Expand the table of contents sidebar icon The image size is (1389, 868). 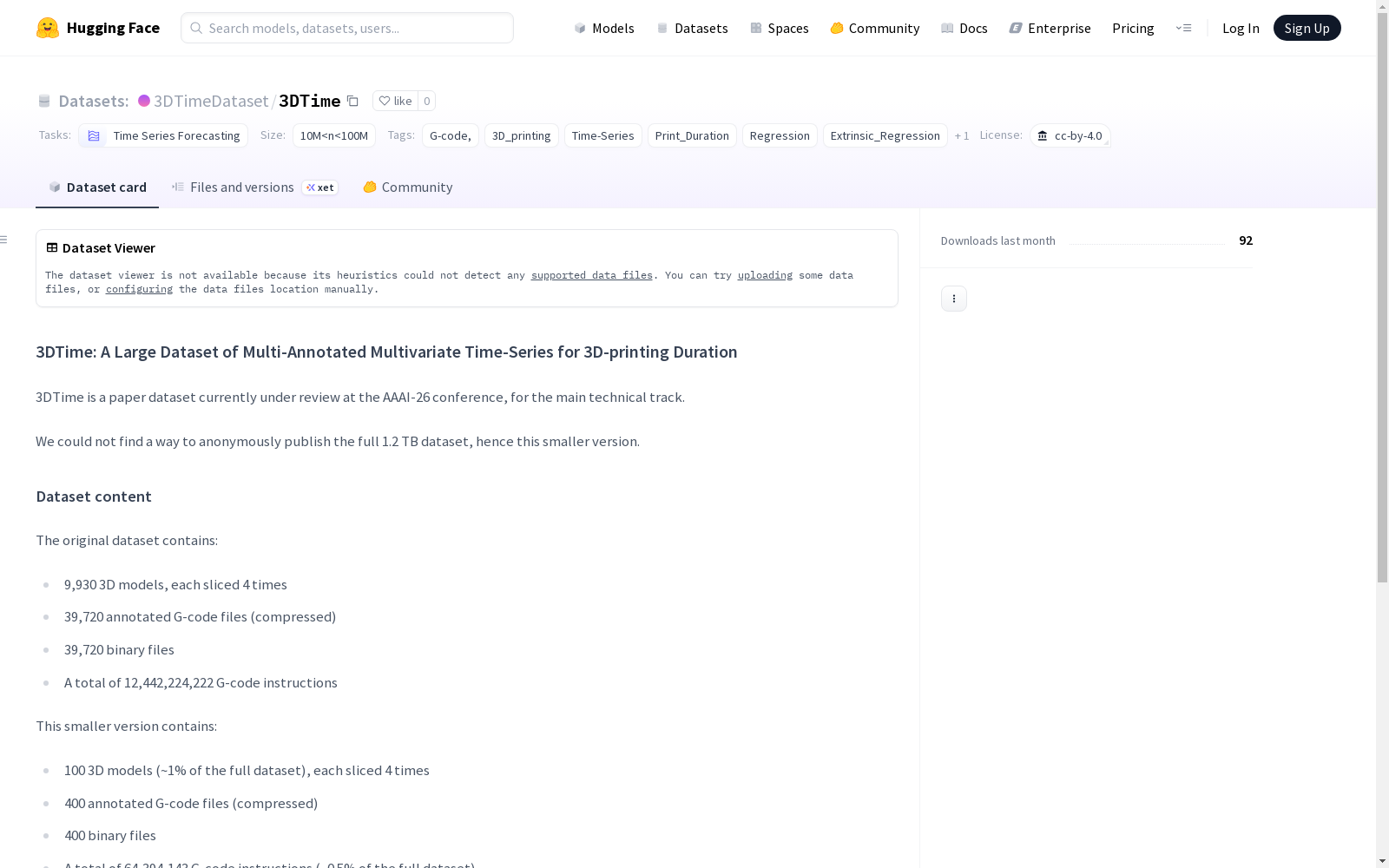[x=4, y=240]
